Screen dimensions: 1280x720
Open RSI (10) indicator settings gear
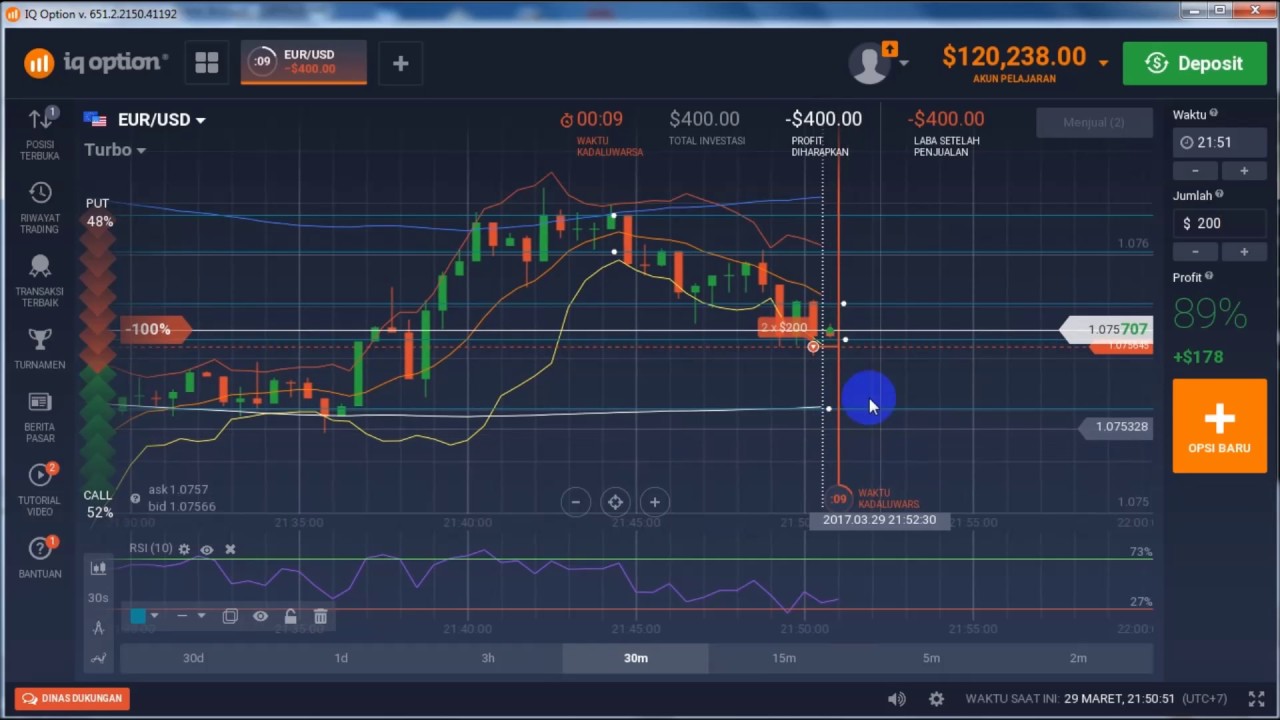point(184,549)
